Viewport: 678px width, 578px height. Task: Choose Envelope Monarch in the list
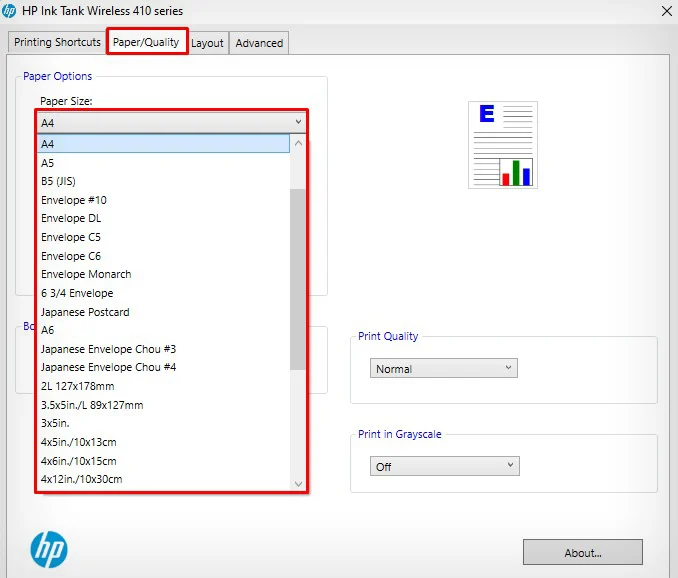pos(163,274)
